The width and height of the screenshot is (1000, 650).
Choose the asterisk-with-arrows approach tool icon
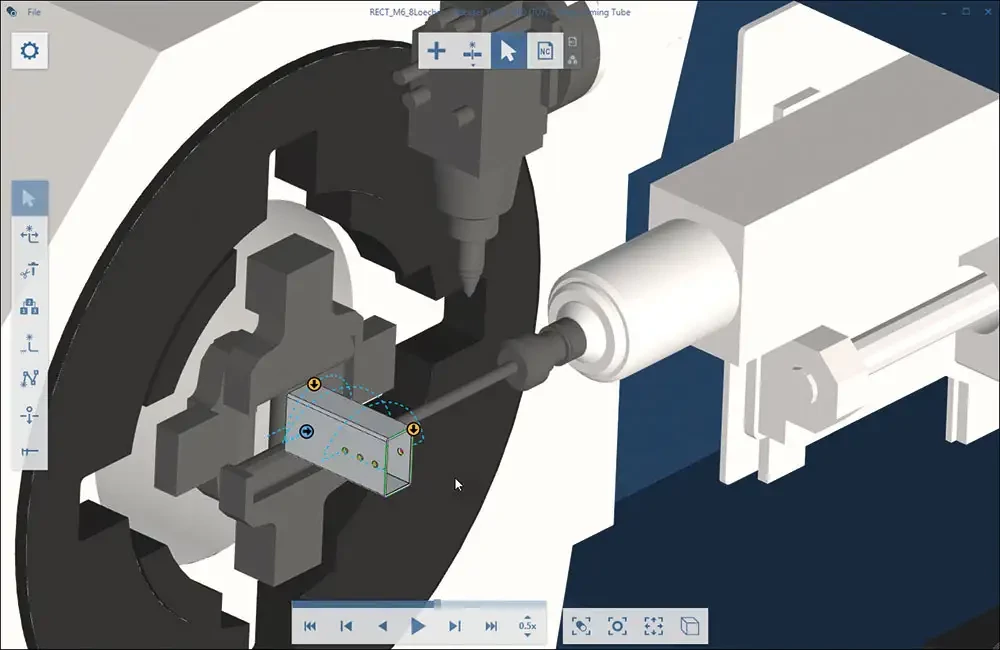29,234
